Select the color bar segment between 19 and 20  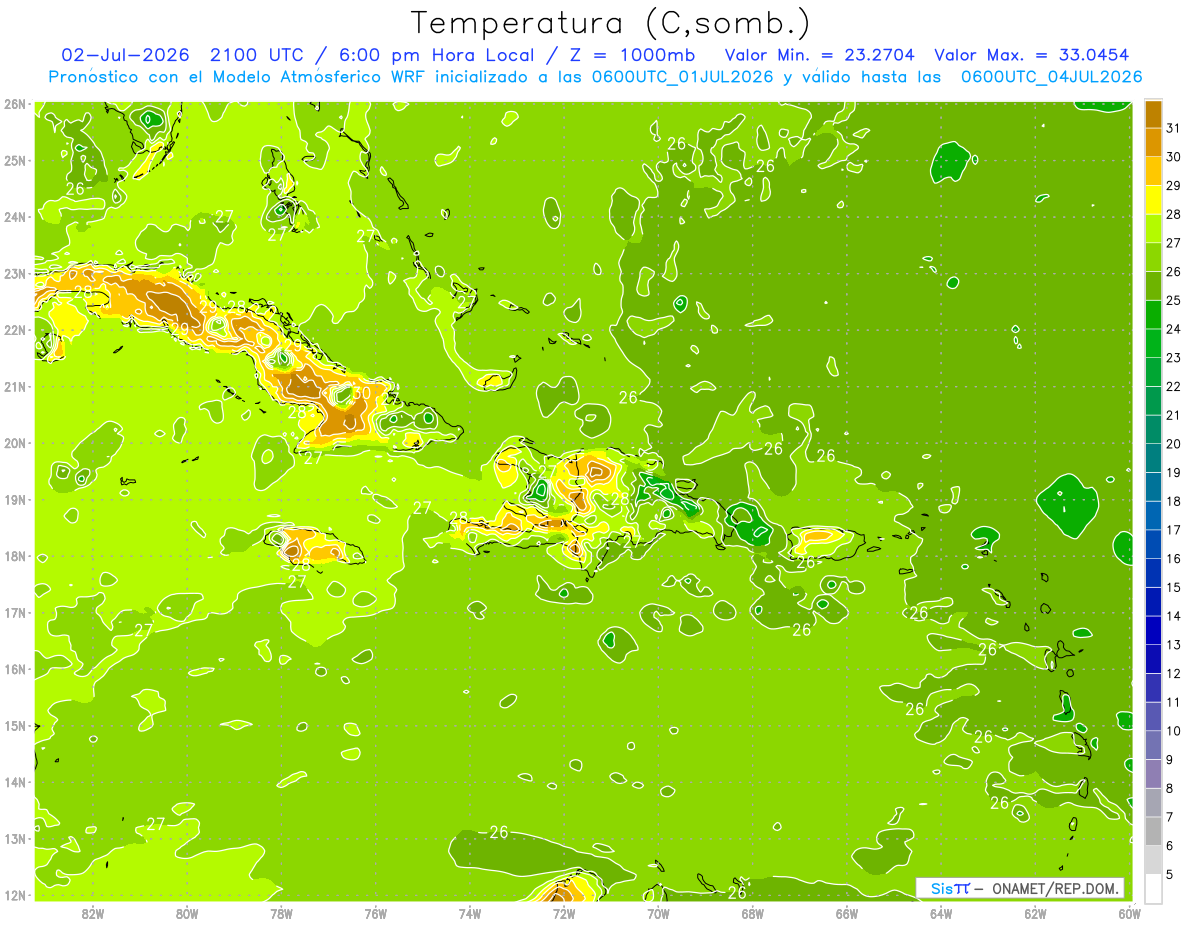click(1153, 458)
